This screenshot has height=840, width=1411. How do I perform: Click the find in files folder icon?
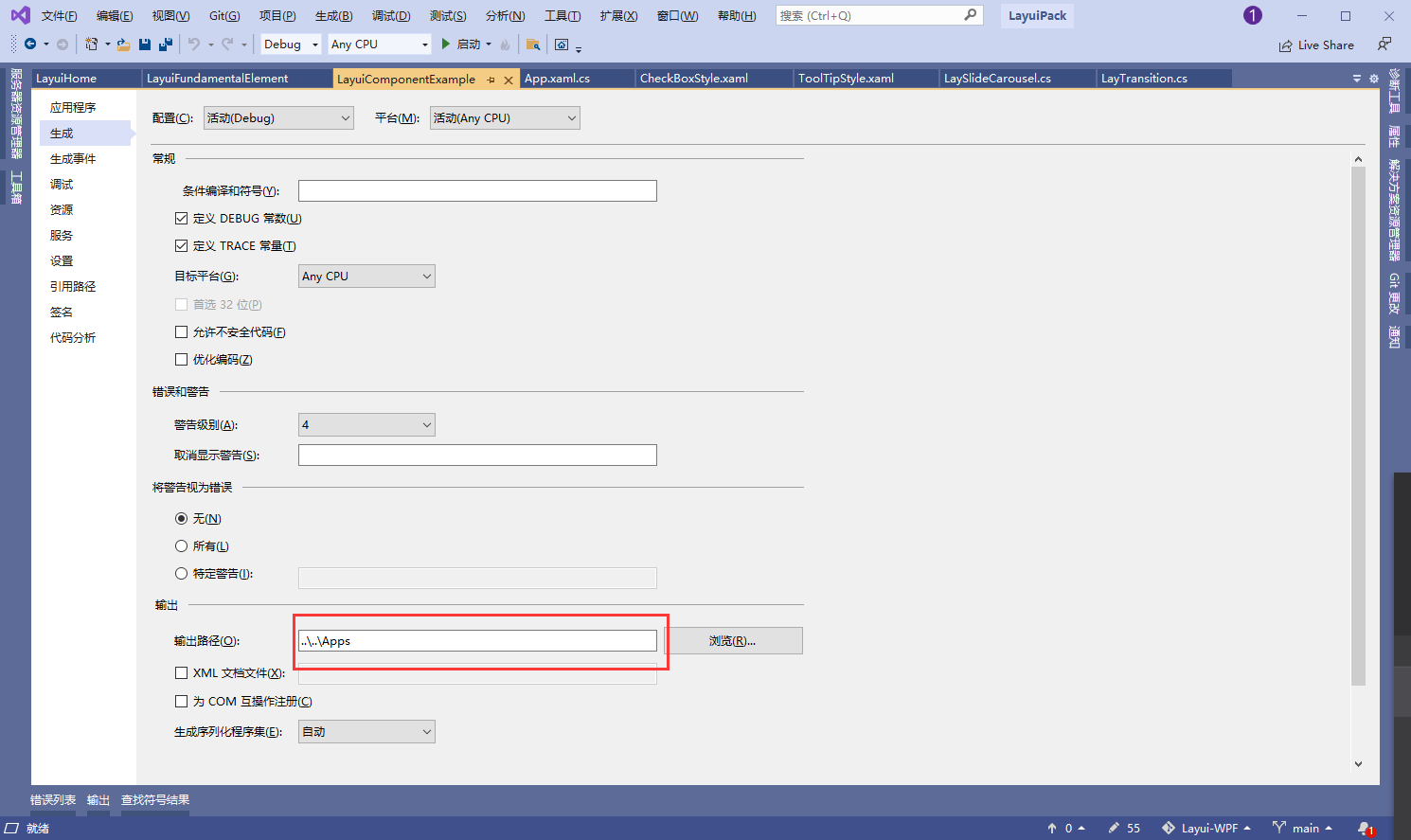pos(533,45)
